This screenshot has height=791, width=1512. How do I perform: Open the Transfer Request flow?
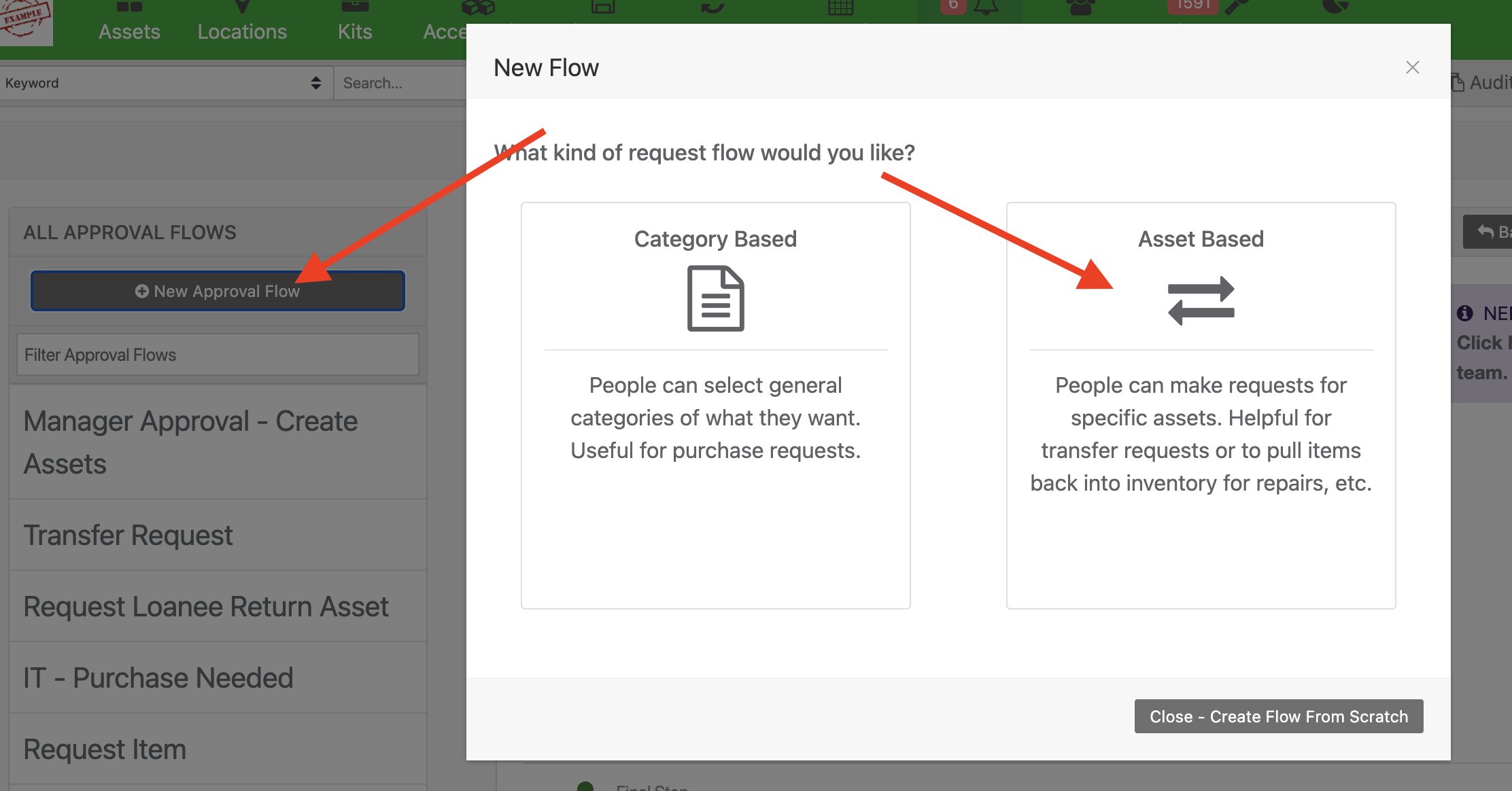pyautogui.click(x=218, y=535)
